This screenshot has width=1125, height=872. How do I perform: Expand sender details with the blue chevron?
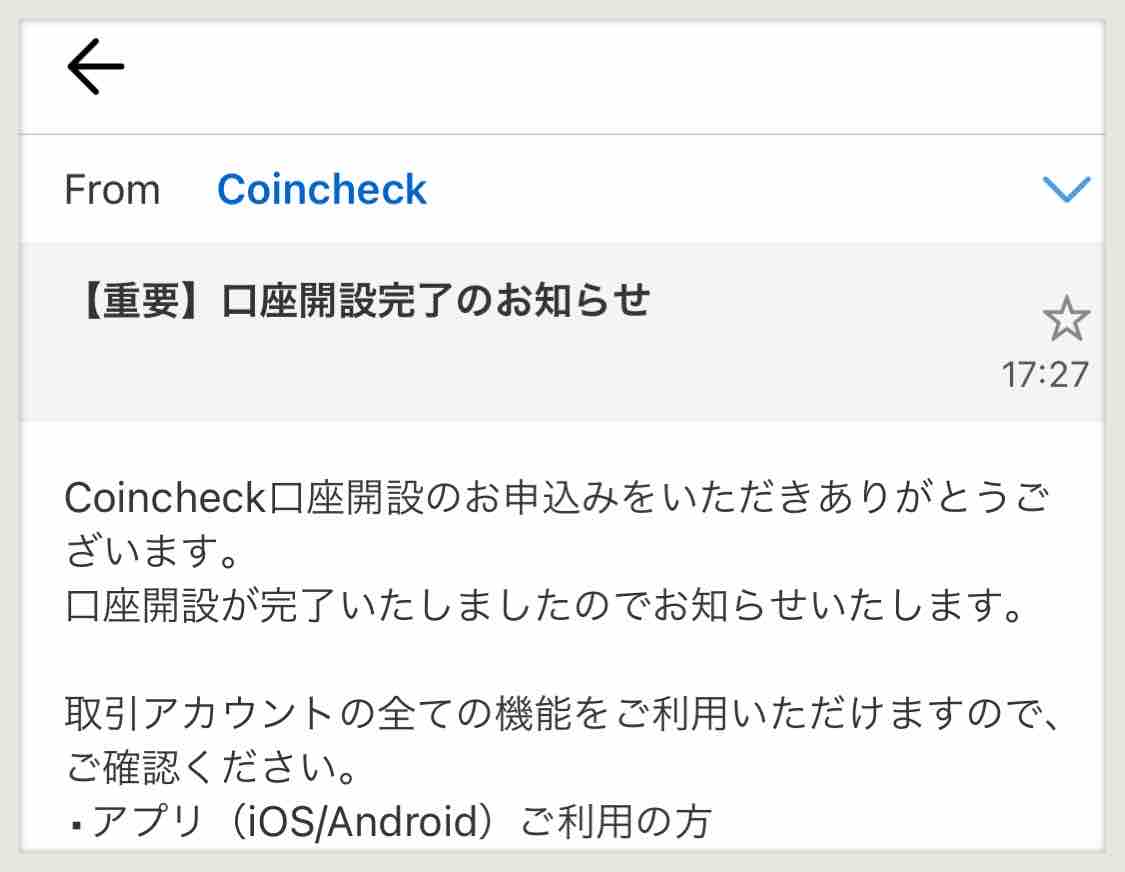tap(1066, 189)
